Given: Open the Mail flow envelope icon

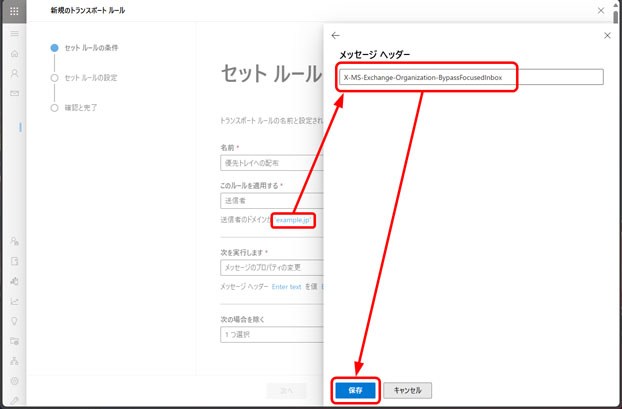Looking at the screenshot, I should point(14,94).
